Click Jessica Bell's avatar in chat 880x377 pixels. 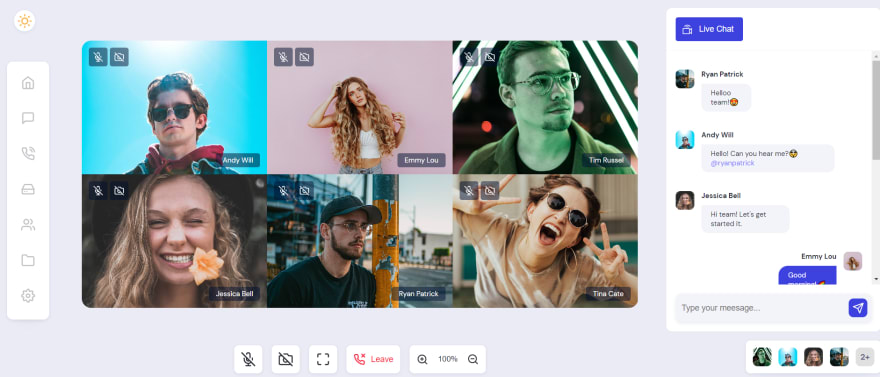tap(685, 200)
